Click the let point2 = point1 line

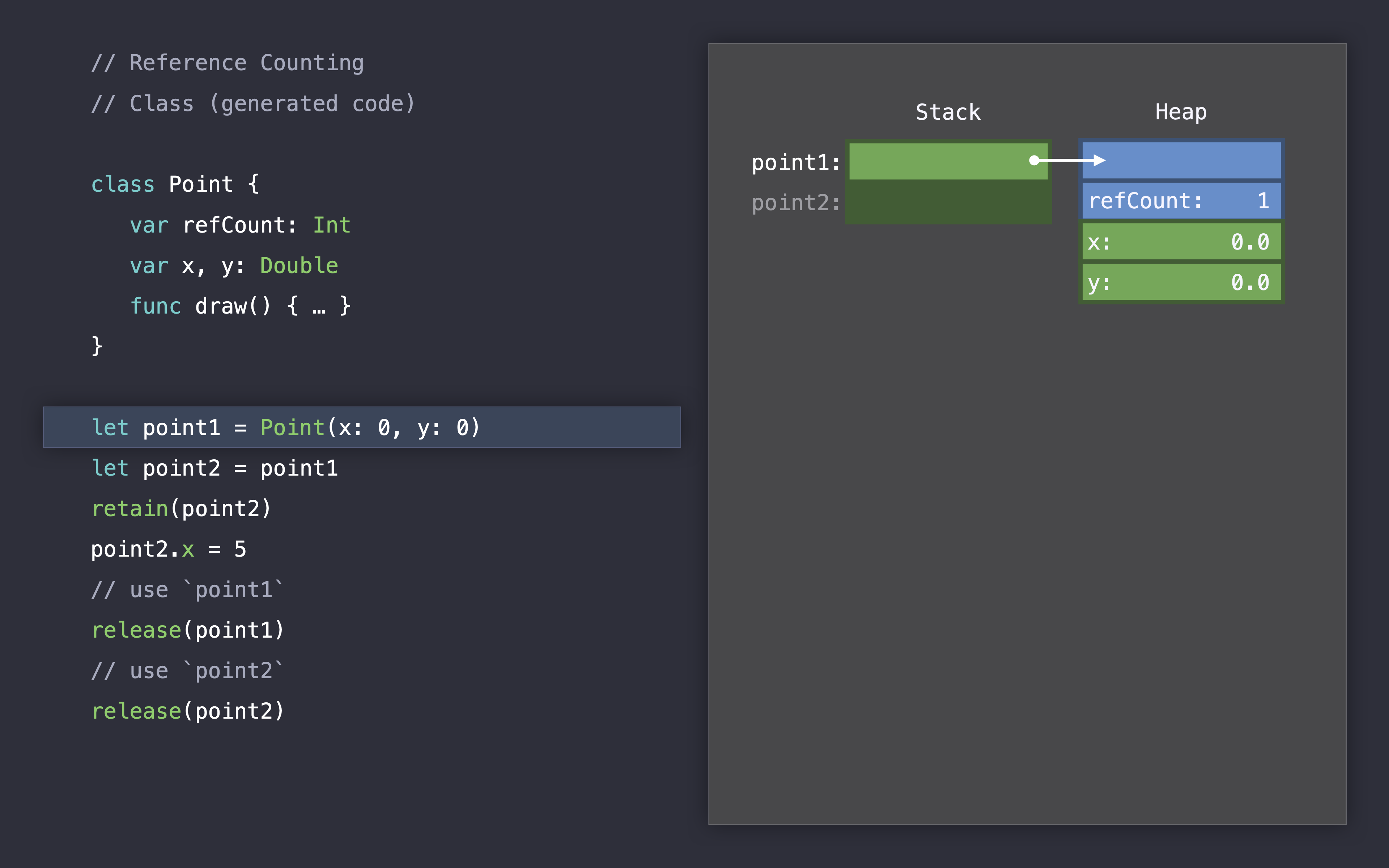point(214,468)
